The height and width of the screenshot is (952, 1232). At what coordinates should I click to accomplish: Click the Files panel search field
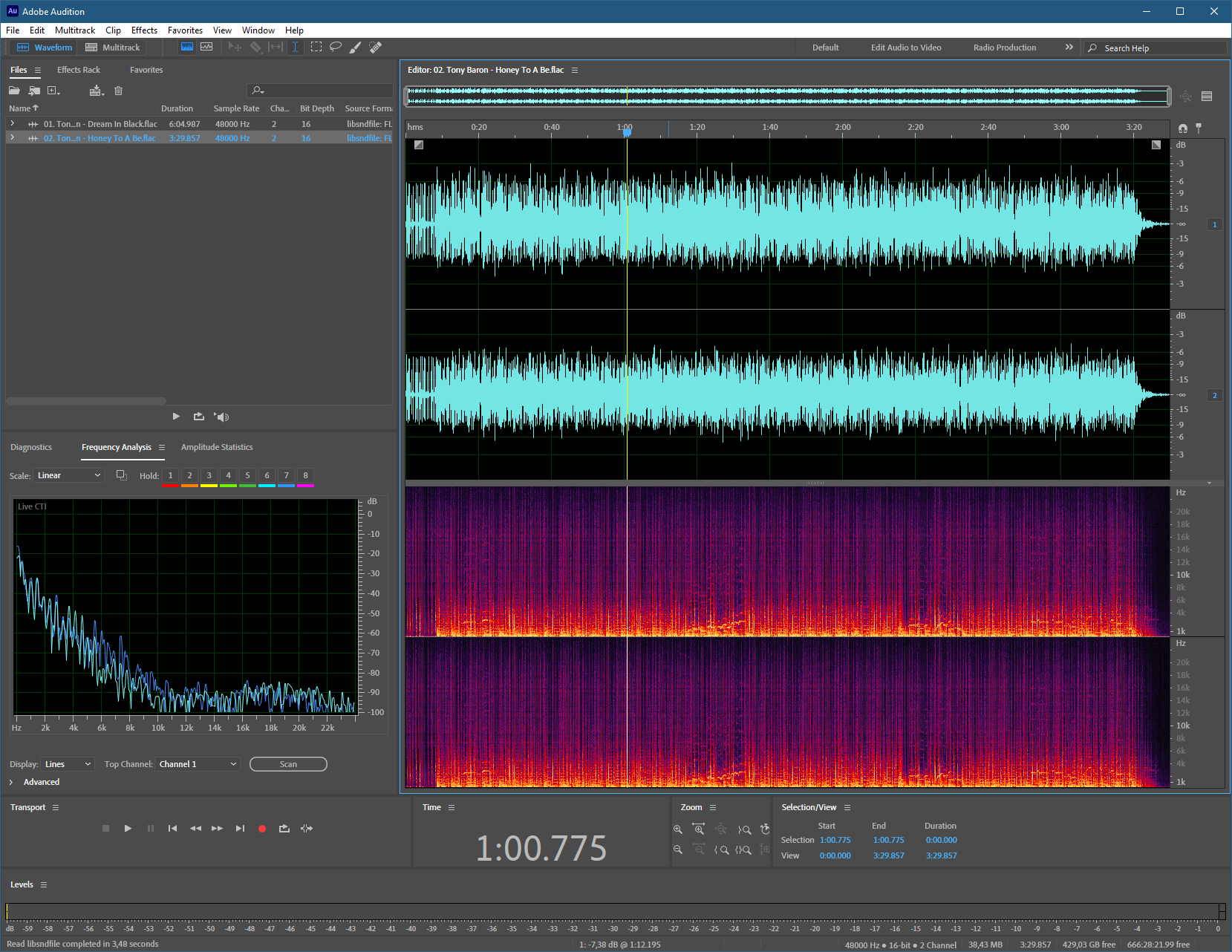point(320,91)
